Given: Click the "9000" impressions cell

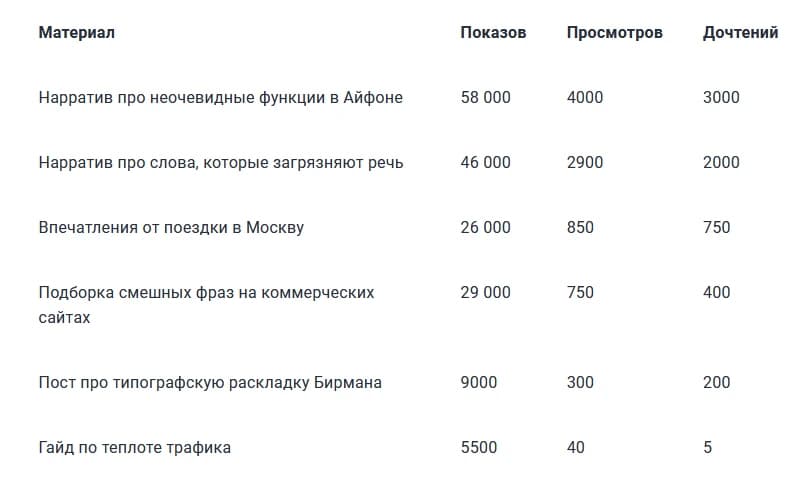Looking at the screenshot, I should [x=479, y=383].
